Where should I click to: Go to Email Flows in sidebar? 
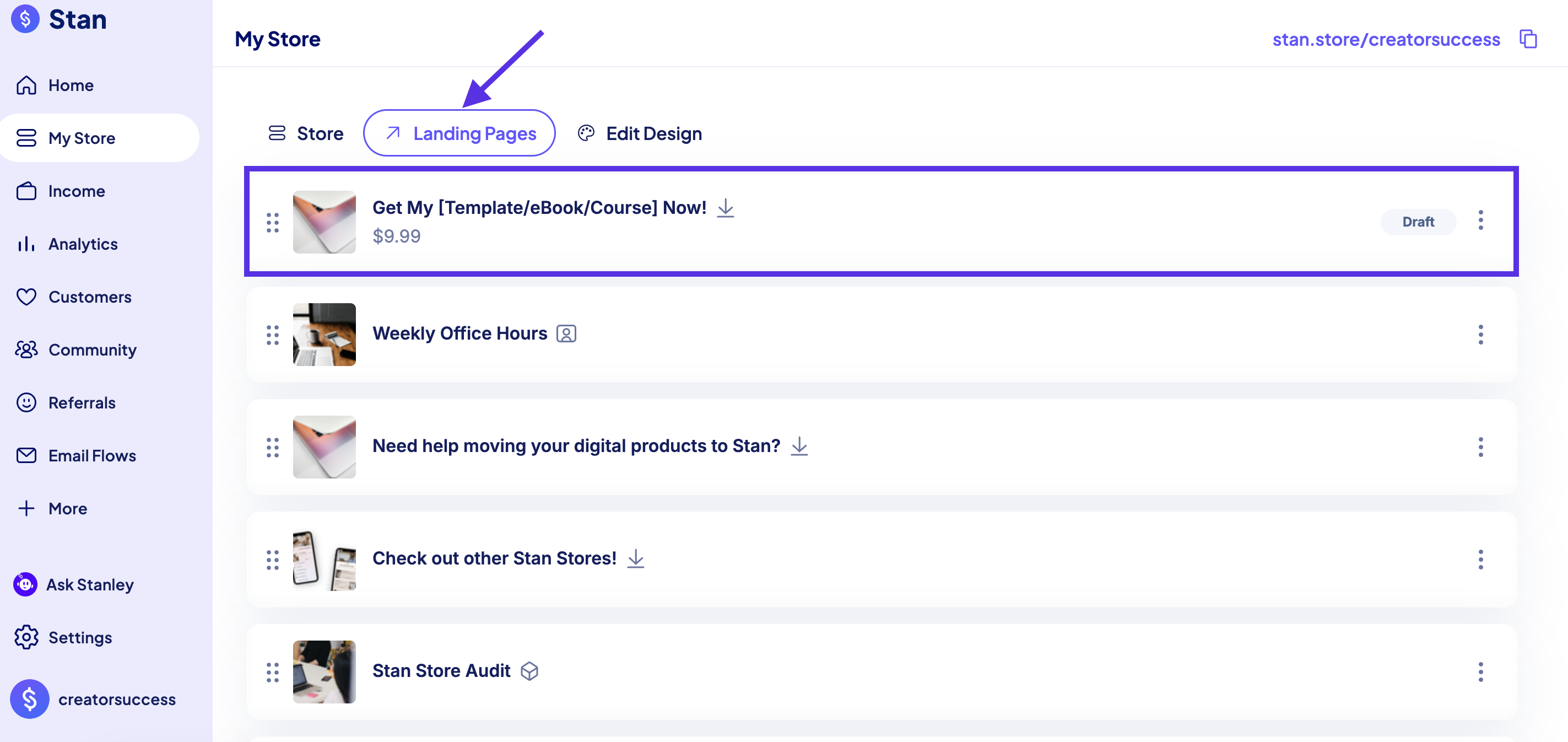click(x=92, y=456)
